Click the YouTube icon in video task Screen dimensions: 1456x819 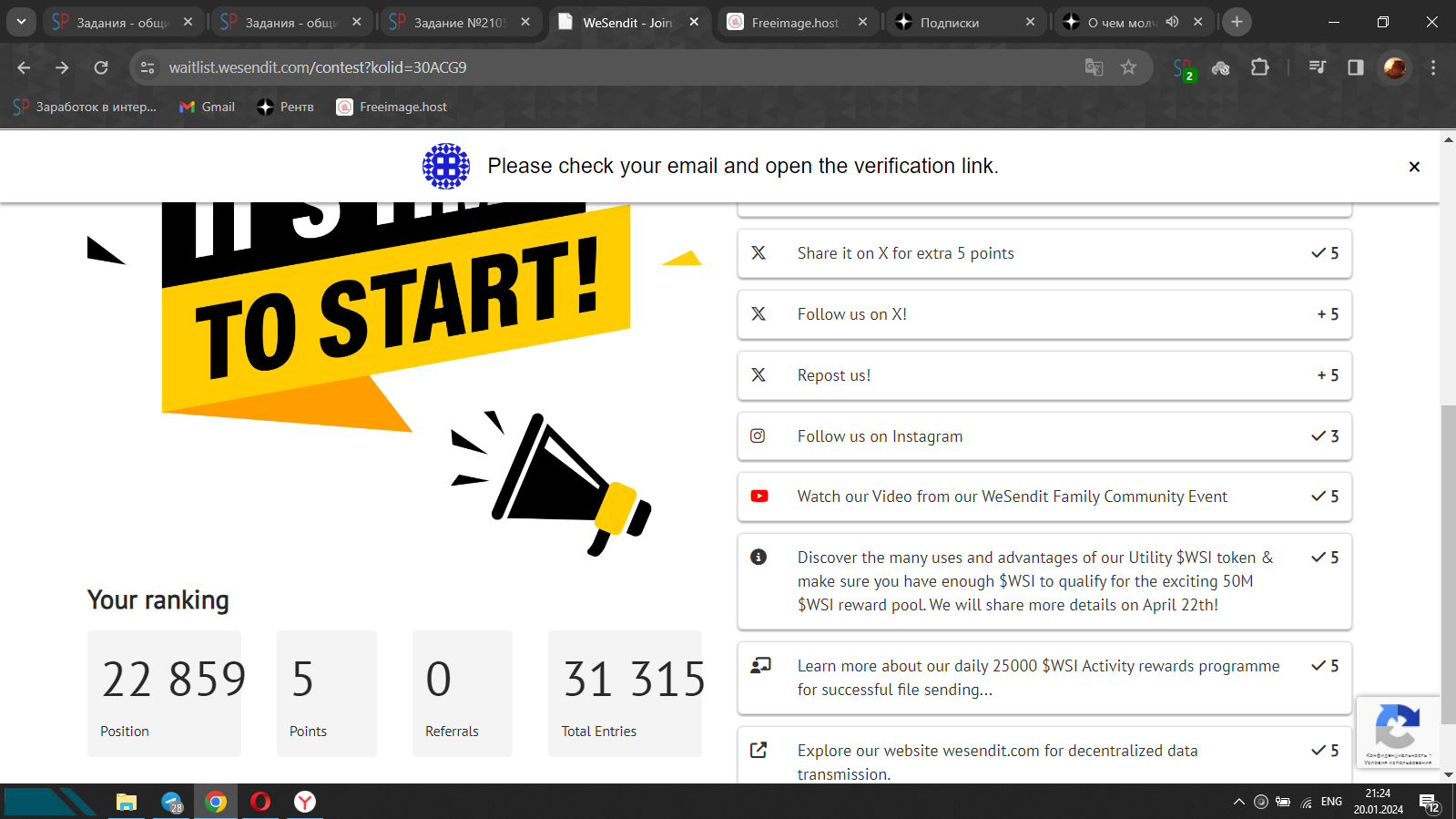pos(759,497)
